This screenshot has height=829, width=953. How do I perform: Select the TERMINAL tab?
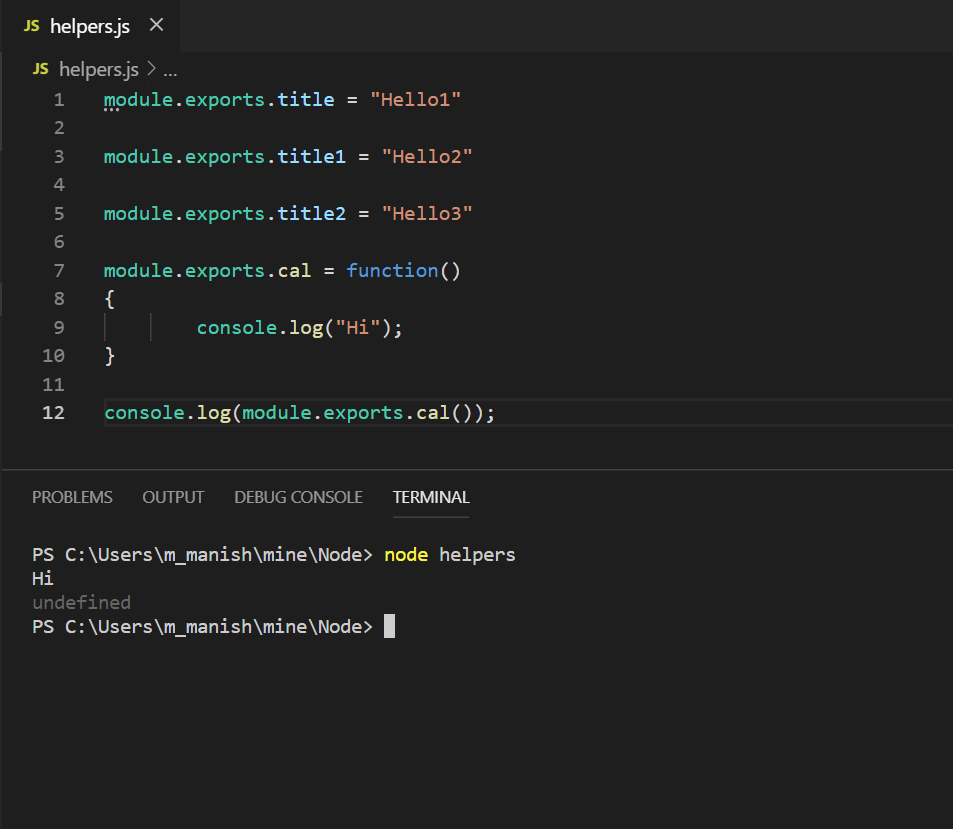(430, 497)
